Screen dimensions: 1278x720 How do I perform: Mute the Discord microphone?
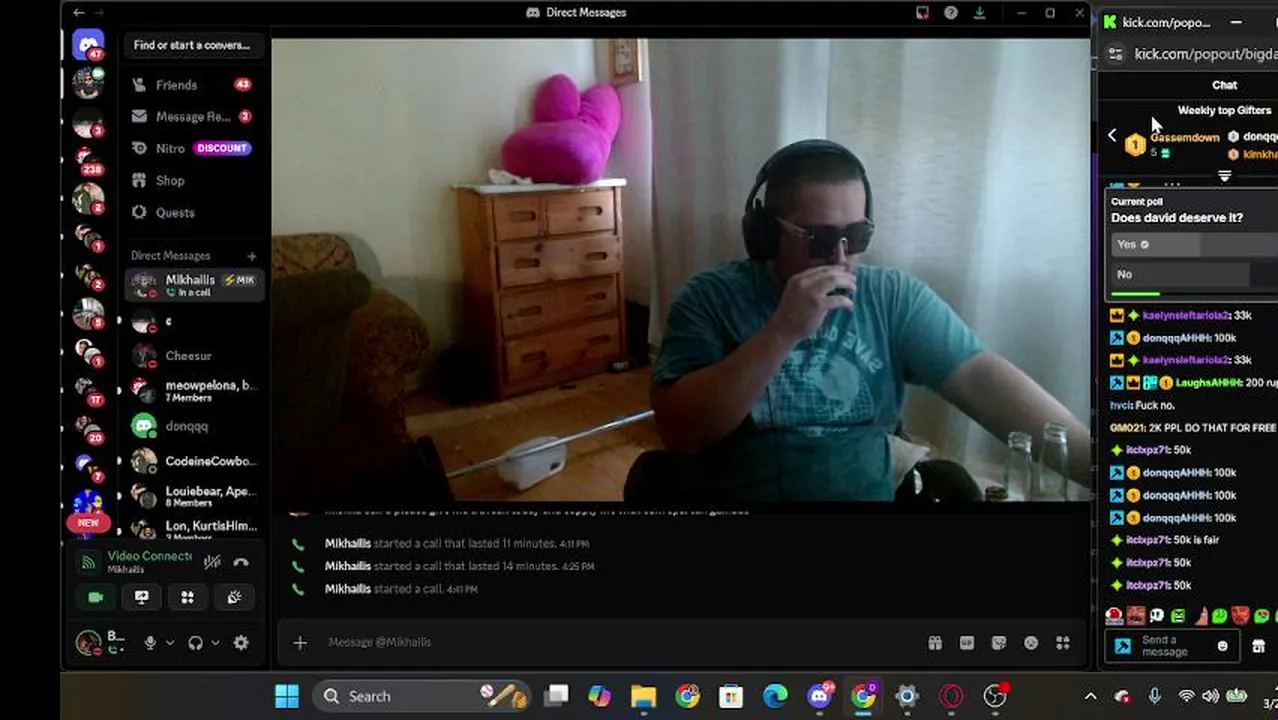(150, 643)
